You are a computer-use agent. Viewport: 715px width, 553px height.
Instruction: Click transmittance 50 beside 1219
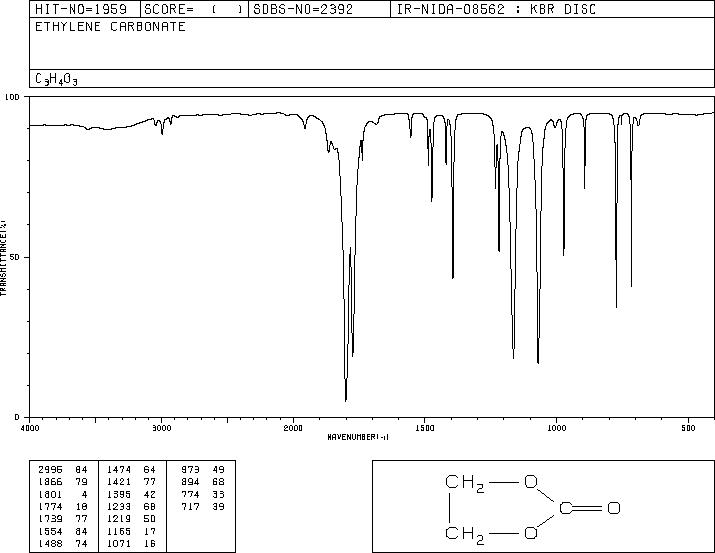click(150, 519)
